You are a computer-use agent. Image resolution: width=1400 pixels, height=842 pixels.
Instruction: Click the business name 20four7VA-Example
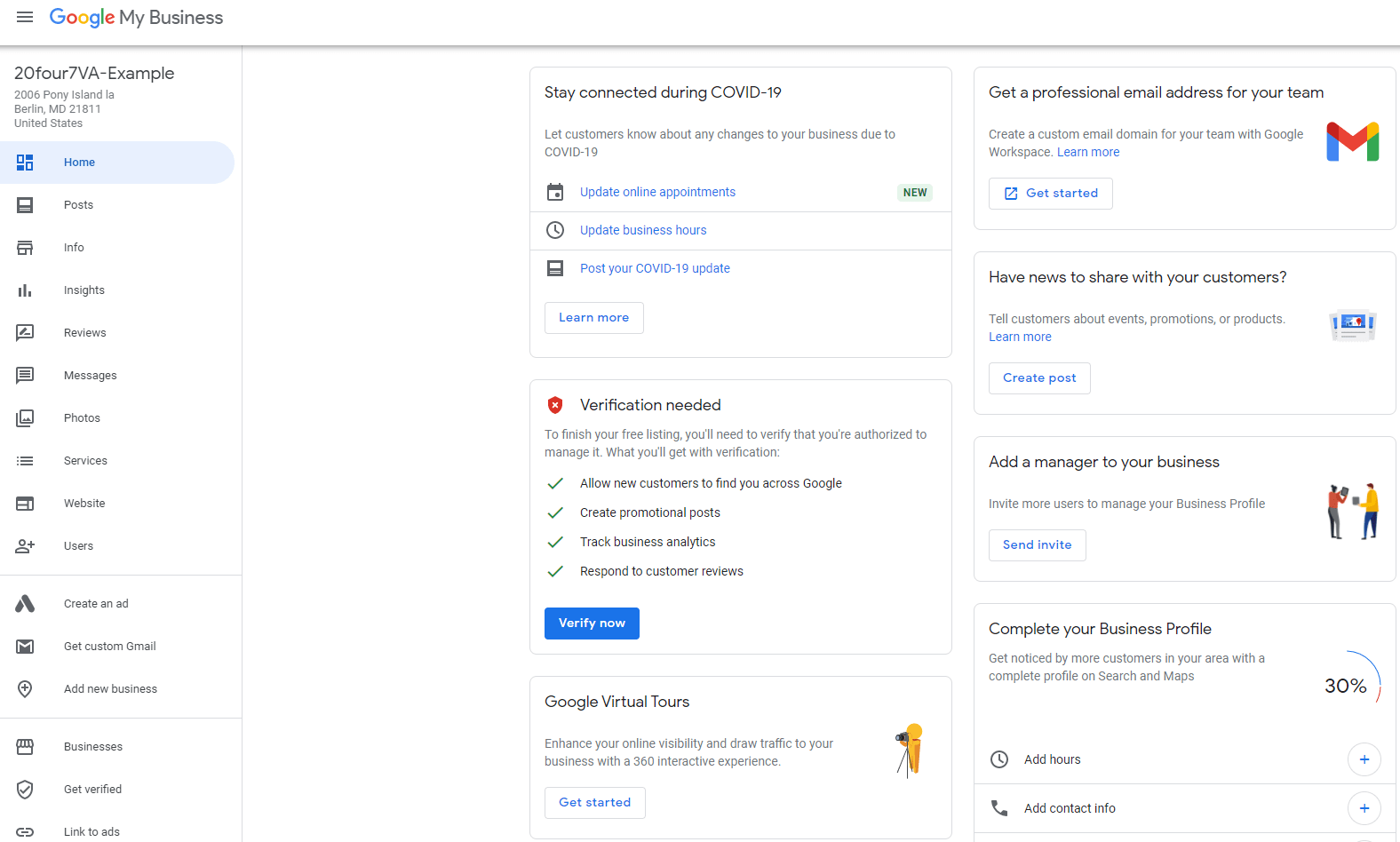[94, 73]
